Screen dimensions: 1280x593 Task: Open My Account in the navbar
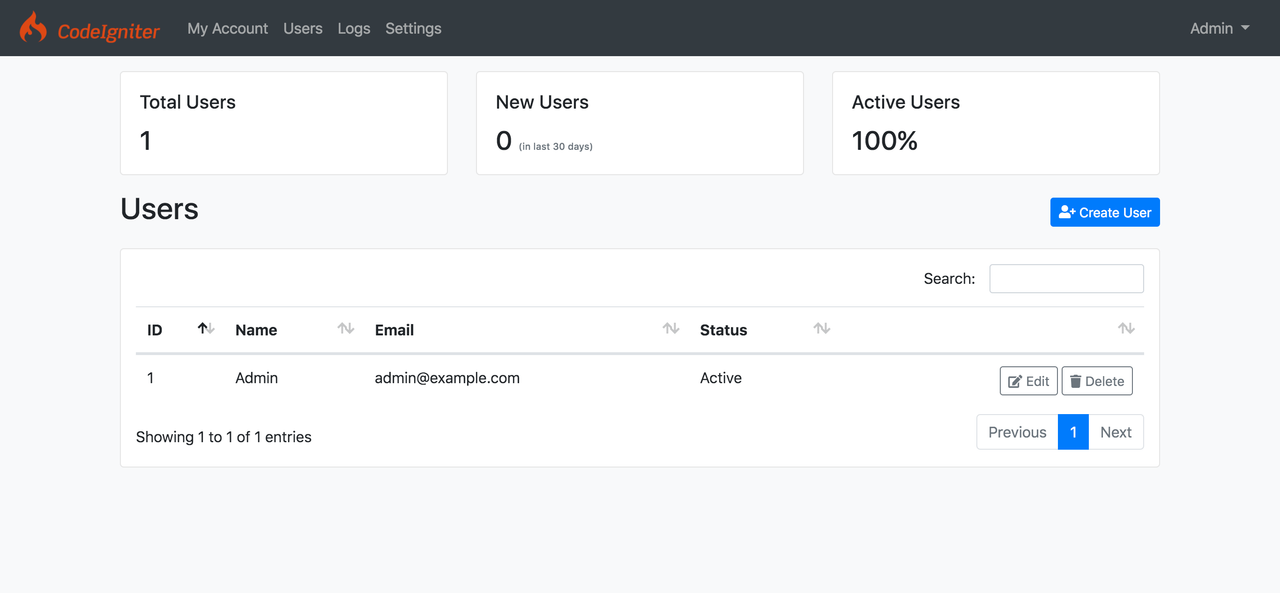tap(227, 28)
